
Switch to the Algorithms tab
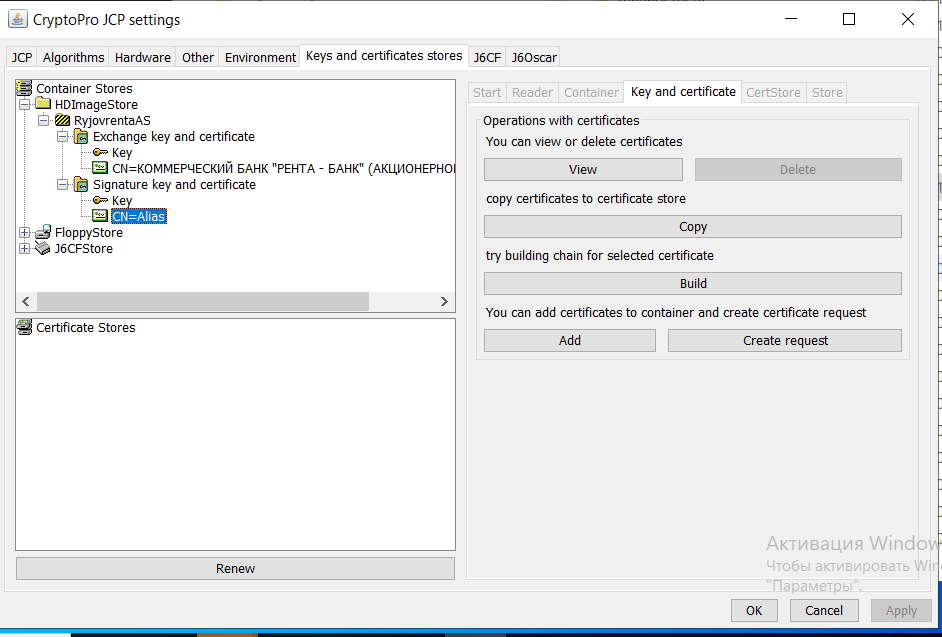point(73,57)
